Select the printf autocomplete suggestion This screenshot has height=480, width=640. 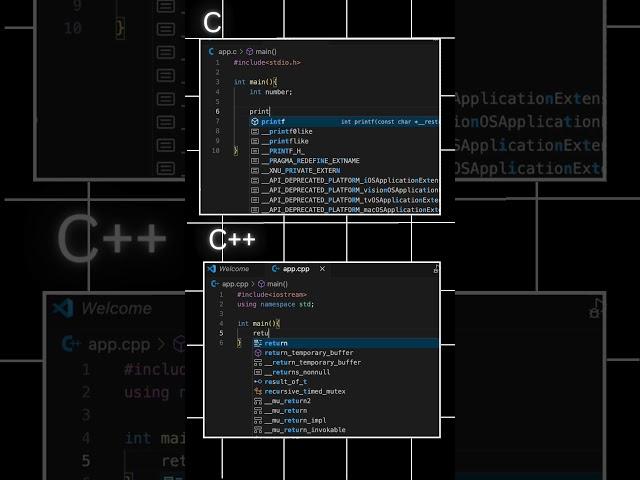click(344, 122)
